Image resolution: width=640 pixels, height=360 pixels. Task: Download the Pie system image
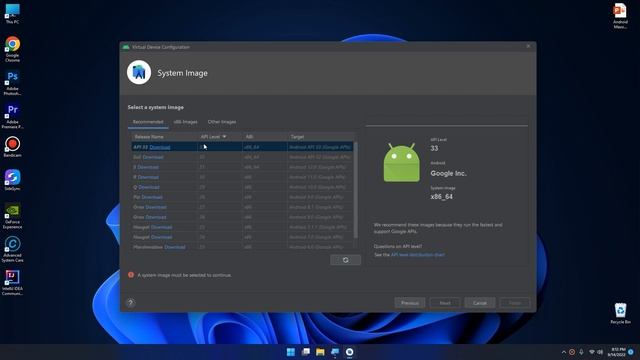click(152, 197)
